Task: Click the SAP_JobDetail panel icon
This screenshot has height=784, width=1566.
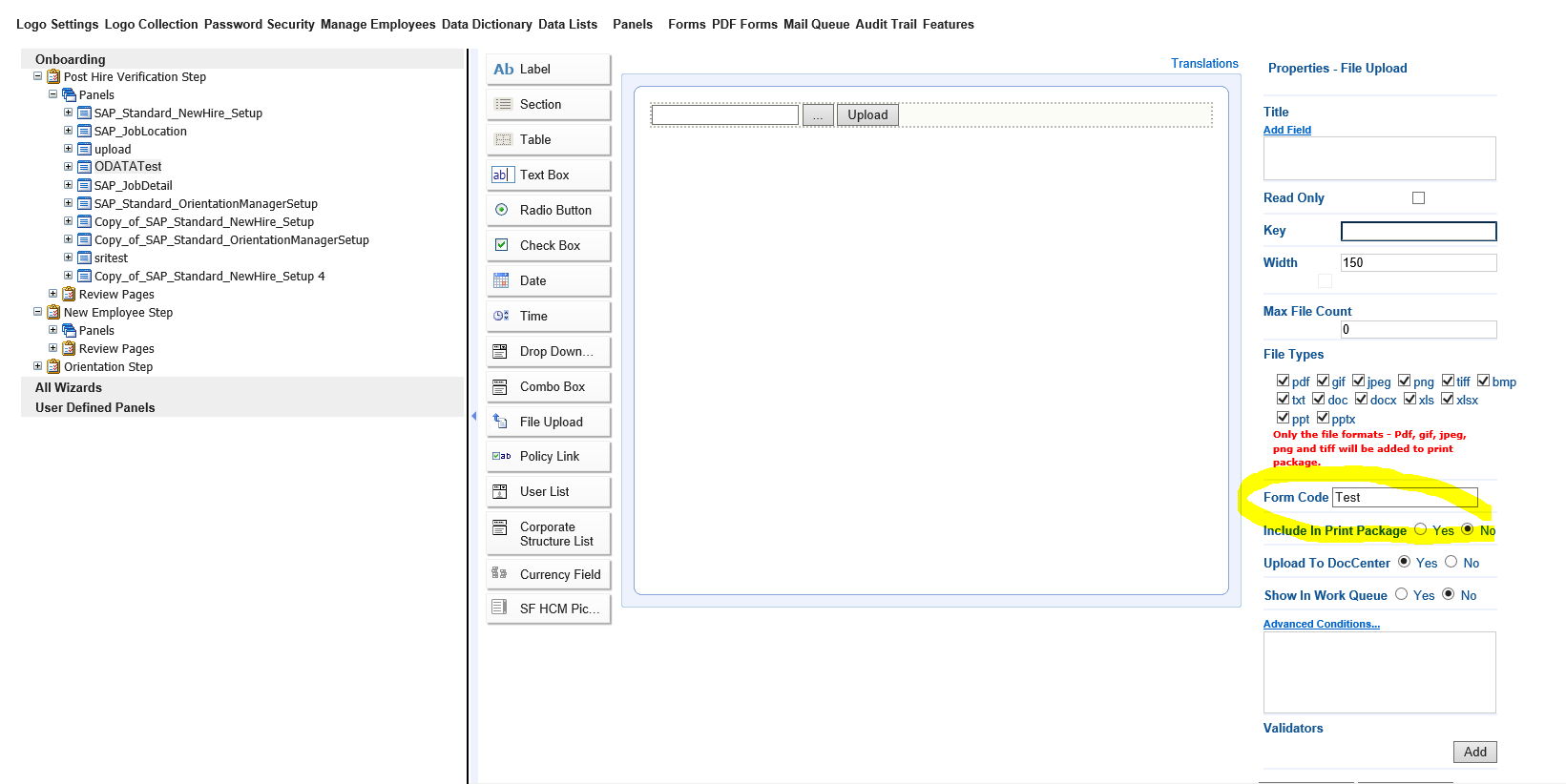Action: pyautogui.click(x=84, y=185)
